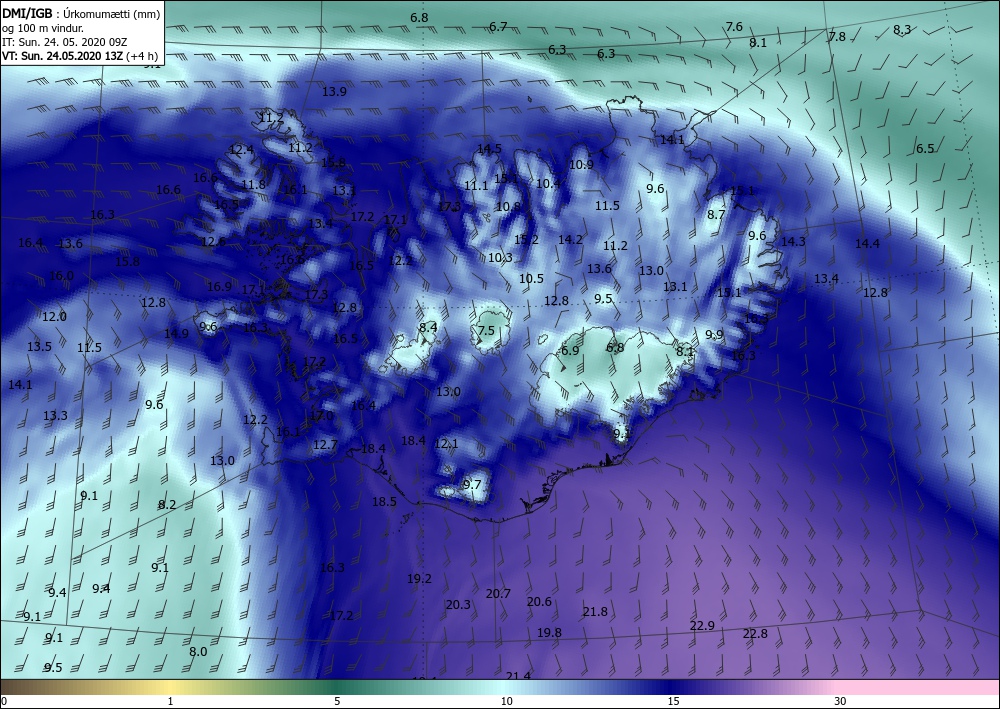Click the 'VT: Sun. 24.05.2020 13Z' valid time
The width and height of the screenshot is (1000, 709).
(x=62, y=55)
